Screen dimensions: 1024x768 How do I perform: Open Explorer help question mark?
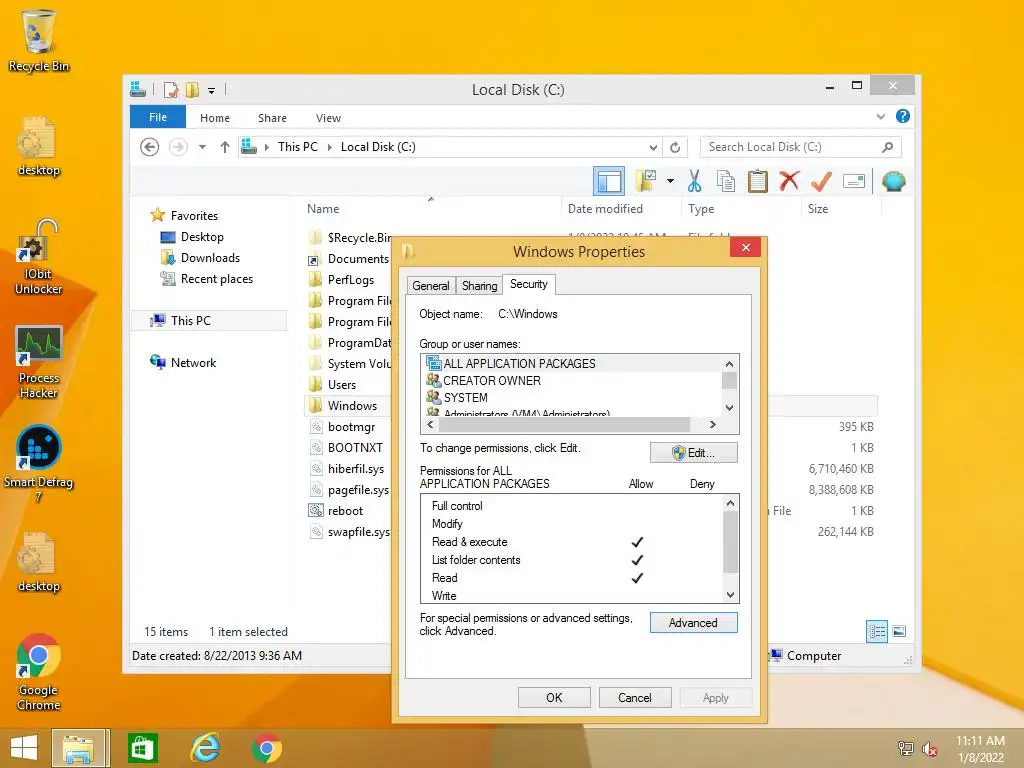903,116
